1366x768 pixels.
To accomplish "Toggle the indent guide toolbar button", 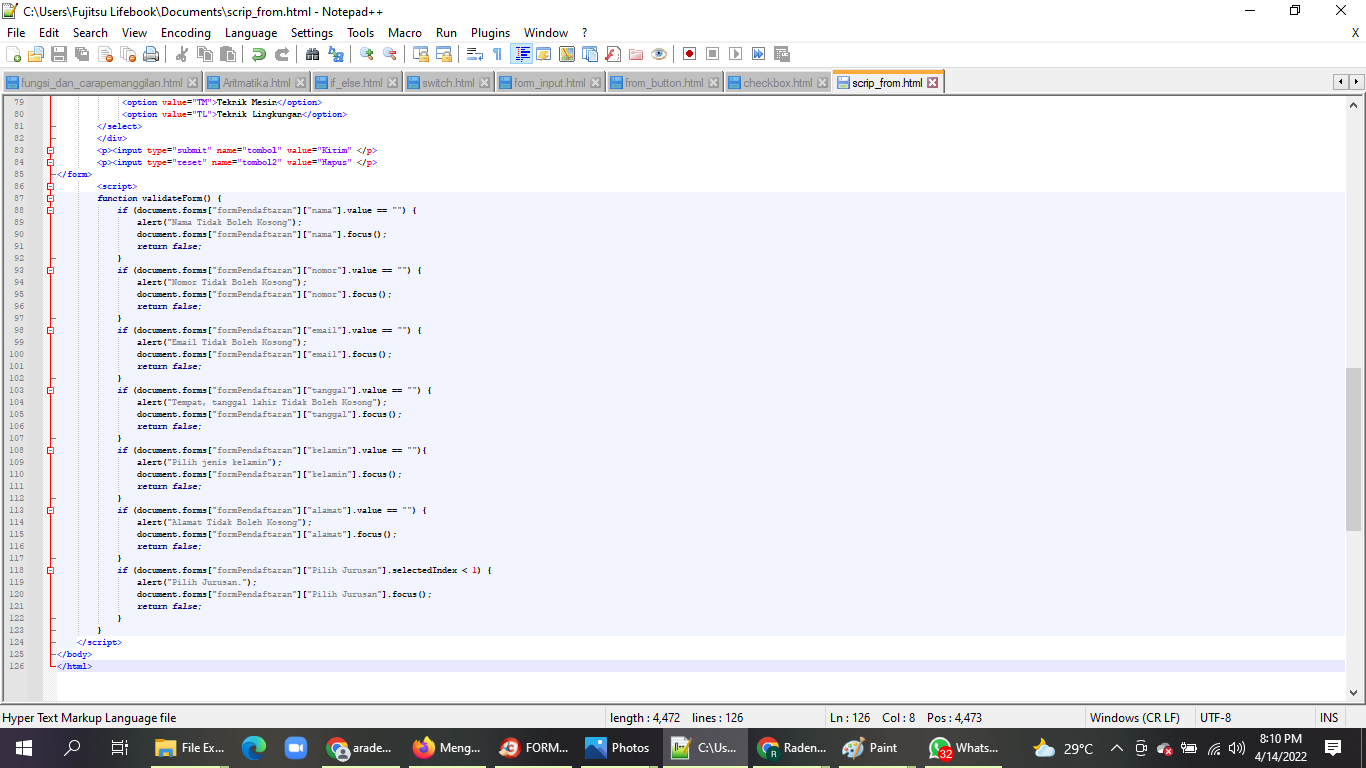I will point(521,54).
